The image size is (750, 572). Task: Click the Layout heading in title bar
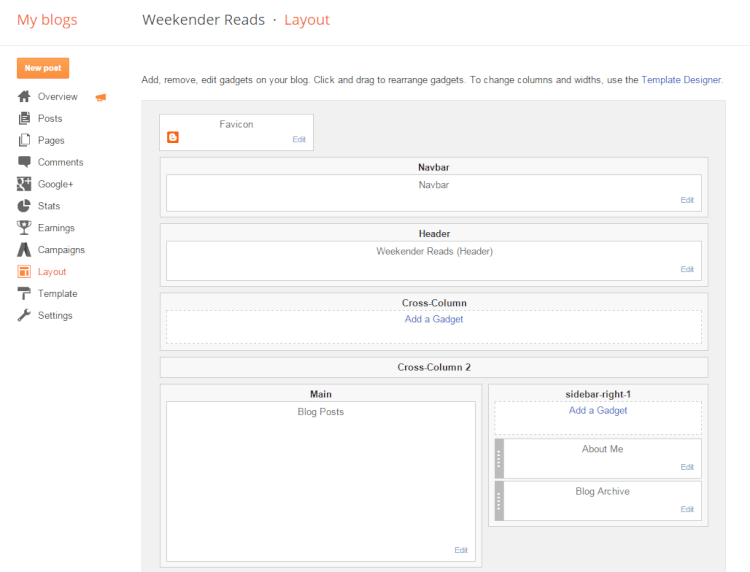tap(307, 20)
